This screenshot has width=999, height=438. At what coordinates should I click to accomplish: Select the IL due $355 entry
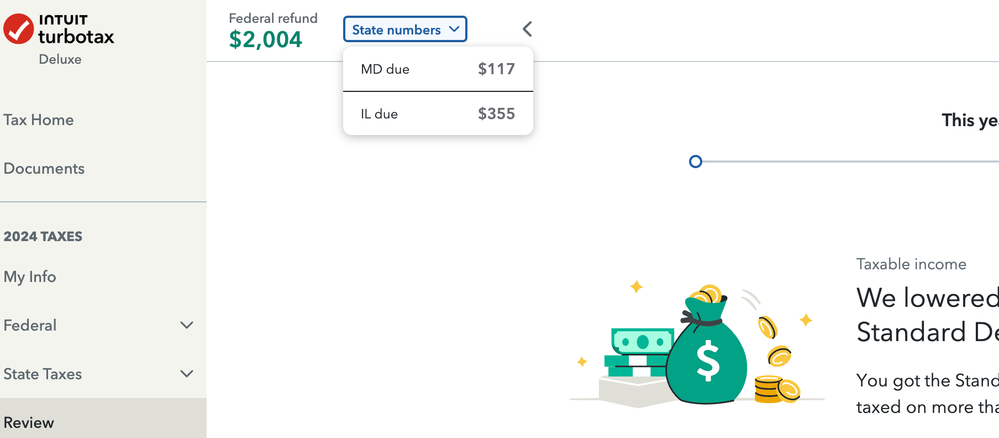point(438,113)
